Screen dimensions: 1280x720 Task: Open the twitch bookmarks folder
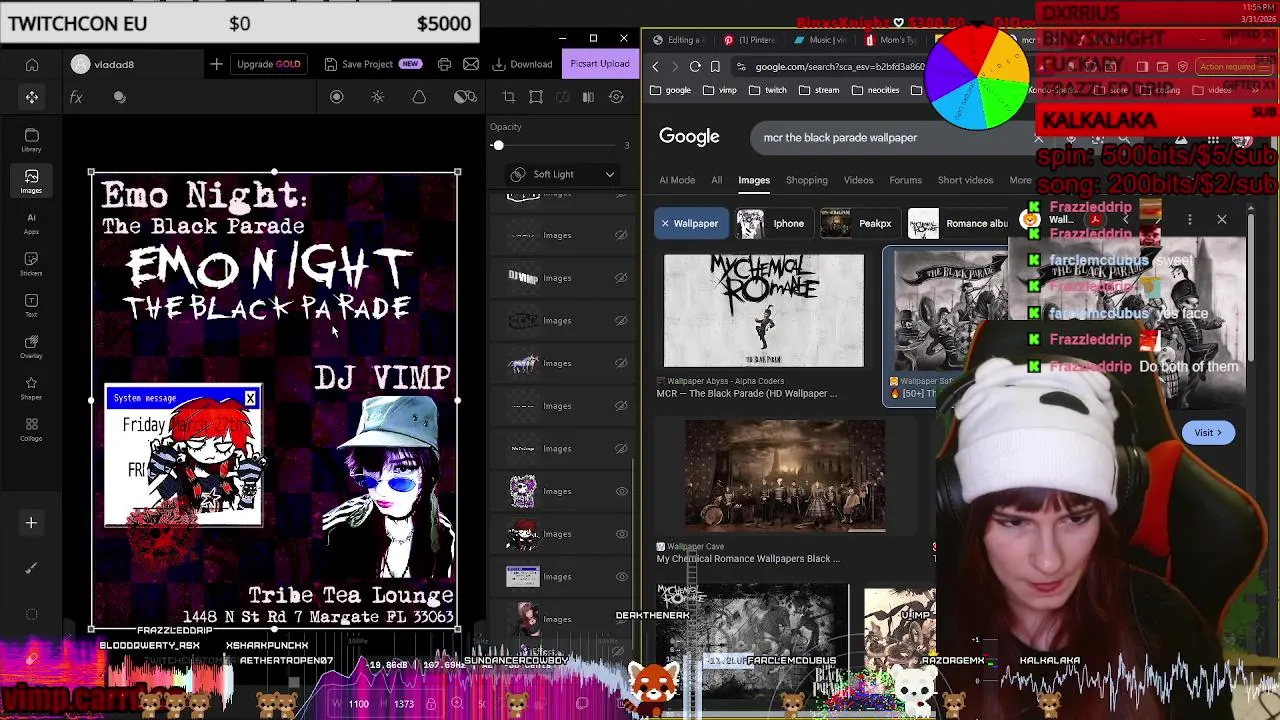(767, 90)
